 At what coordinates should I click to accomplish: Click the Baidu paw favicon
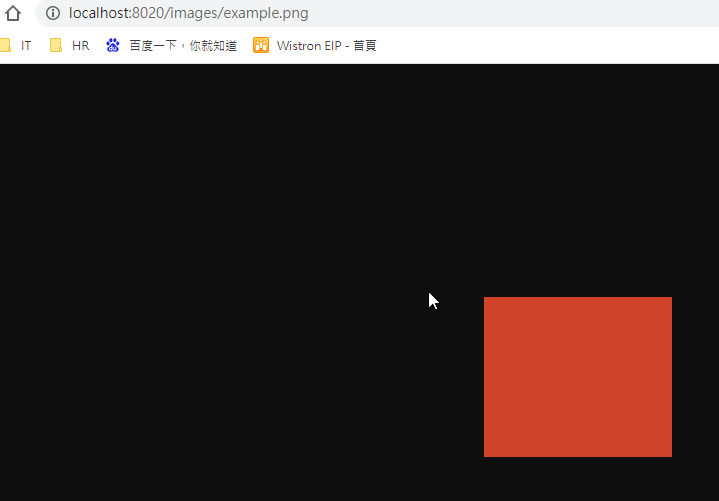click(113, 45)
